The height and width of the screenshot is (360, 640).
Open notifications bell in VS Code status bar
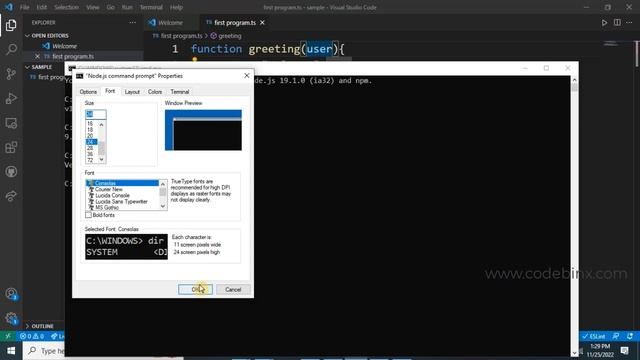pos(630,336)
